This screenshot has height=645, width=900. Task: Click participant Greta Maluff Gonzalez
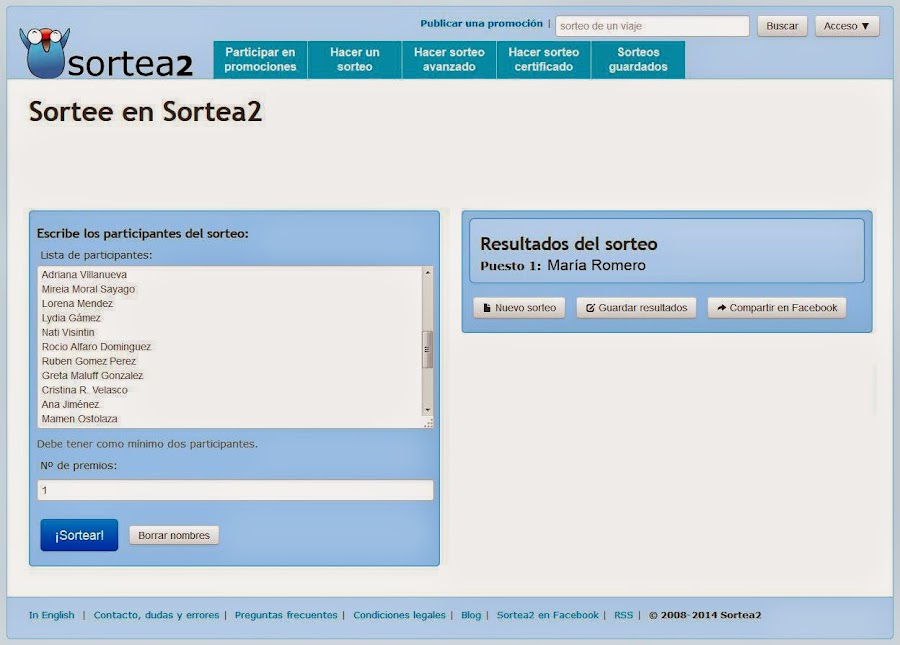tap(92, 375)
